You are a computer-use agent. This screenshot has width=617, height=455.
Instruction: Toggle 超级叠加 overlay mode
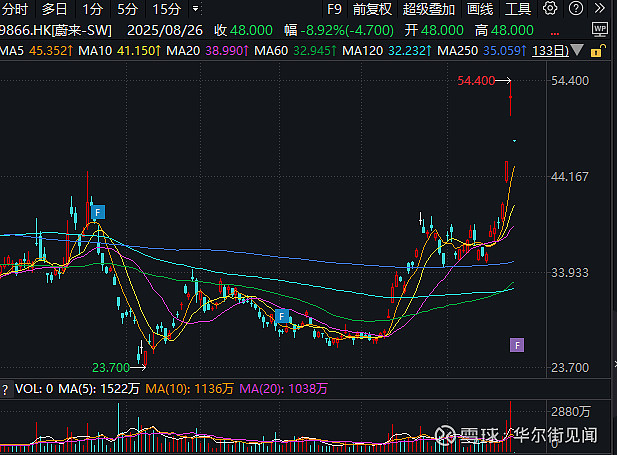coord(429,9)
